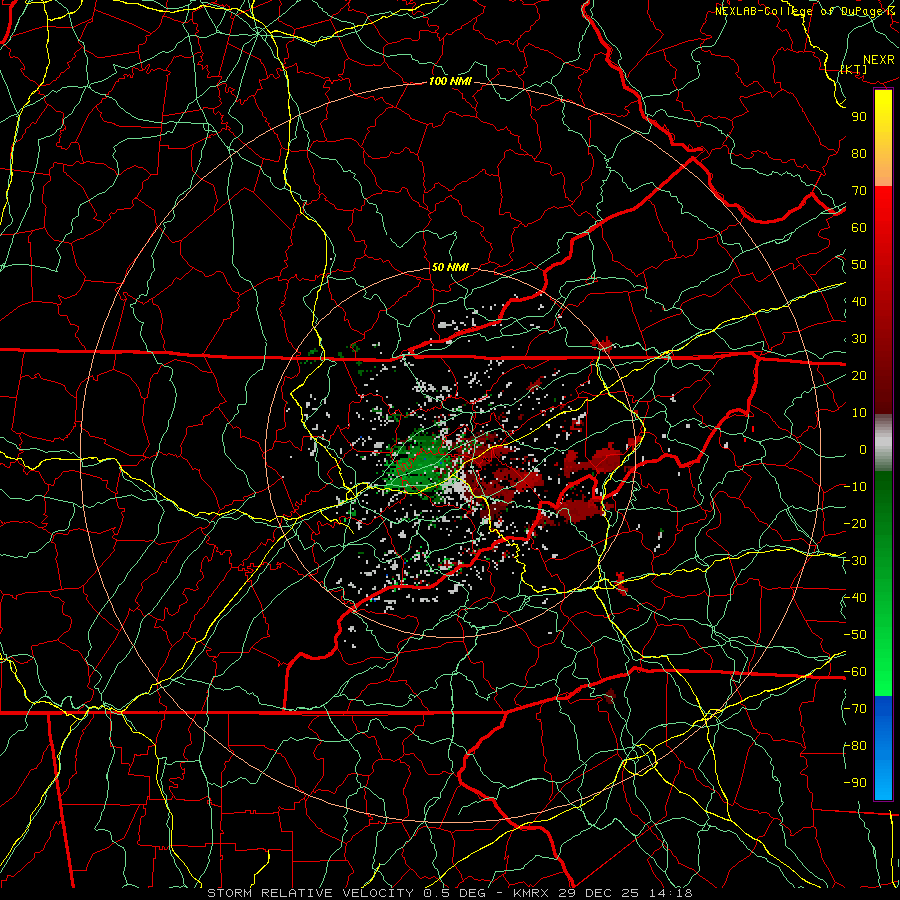
Task: Click the 0 knots scale label
Action: click(x=863, y=449)
